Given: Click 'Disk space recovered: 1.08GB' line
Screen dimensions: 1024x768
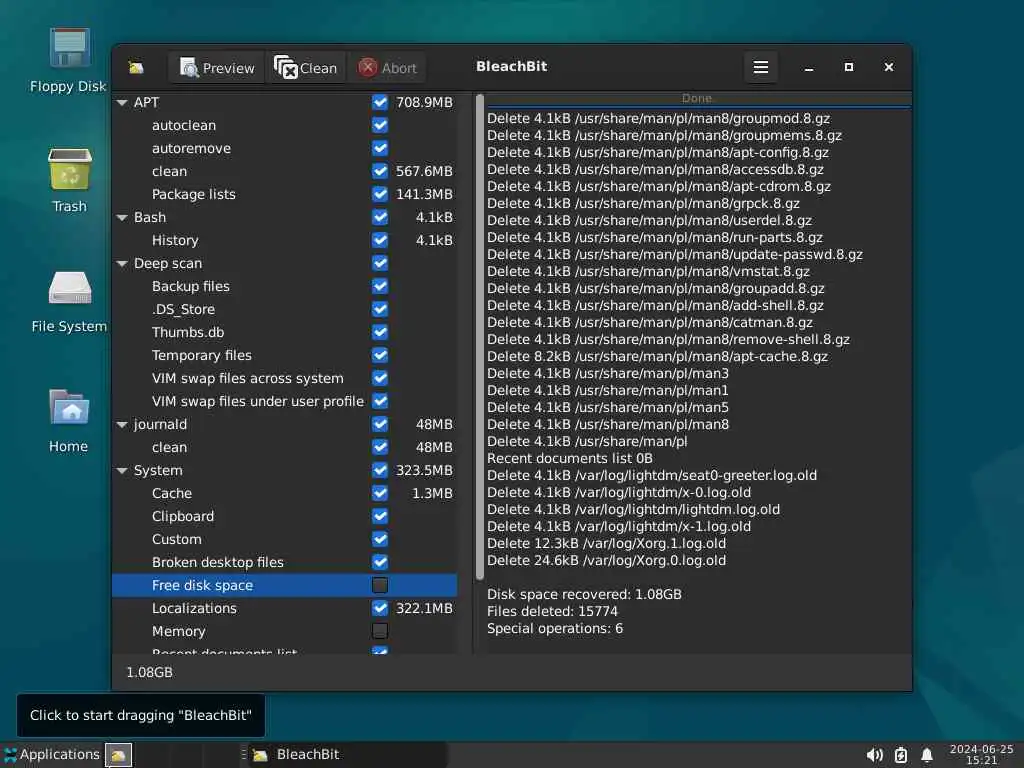Looking at the screenshot, I should tap(584, 594).
